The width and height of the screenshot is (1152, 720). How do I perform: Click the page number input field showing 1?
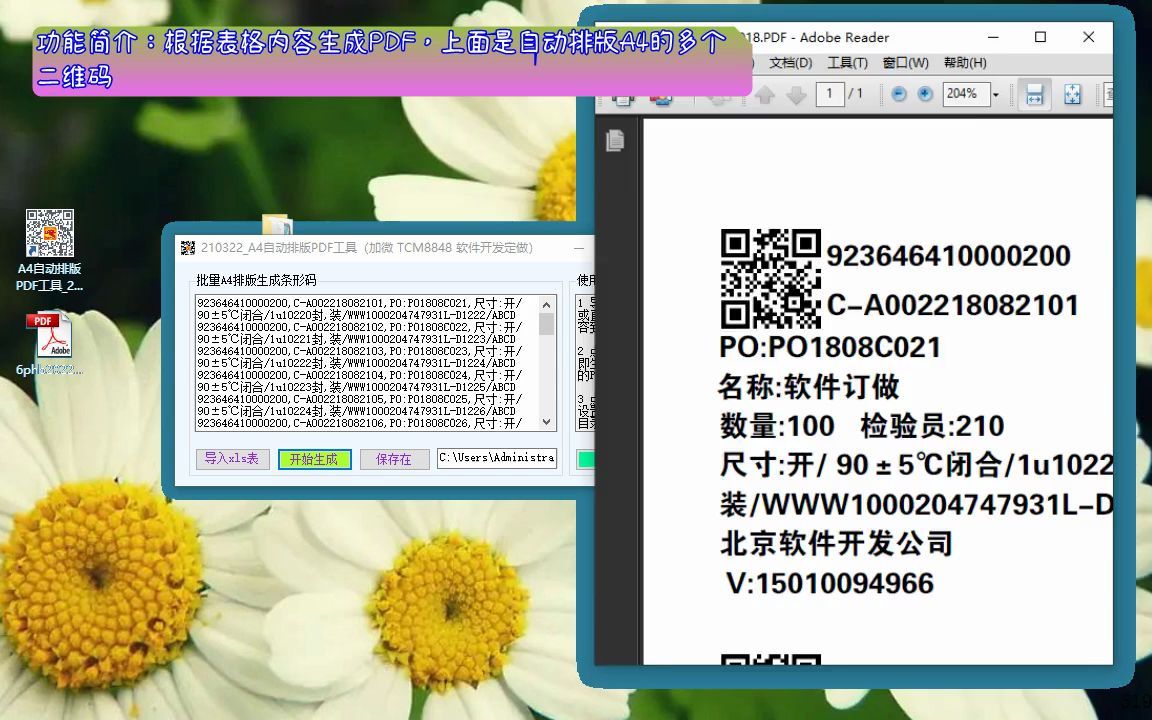(828, 94)
